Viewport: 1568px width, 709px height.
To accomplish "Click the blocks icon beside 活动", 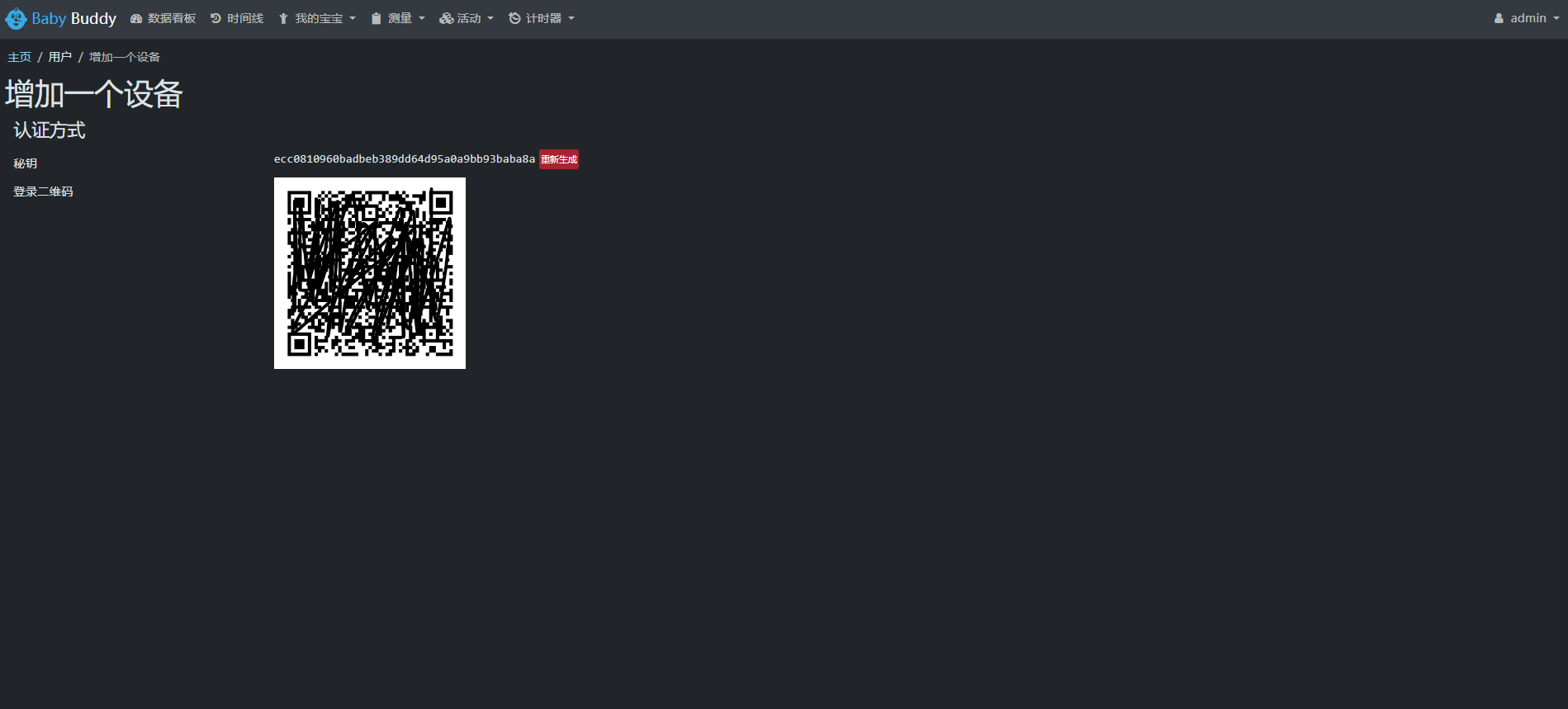I will click(x=446, y=19).
